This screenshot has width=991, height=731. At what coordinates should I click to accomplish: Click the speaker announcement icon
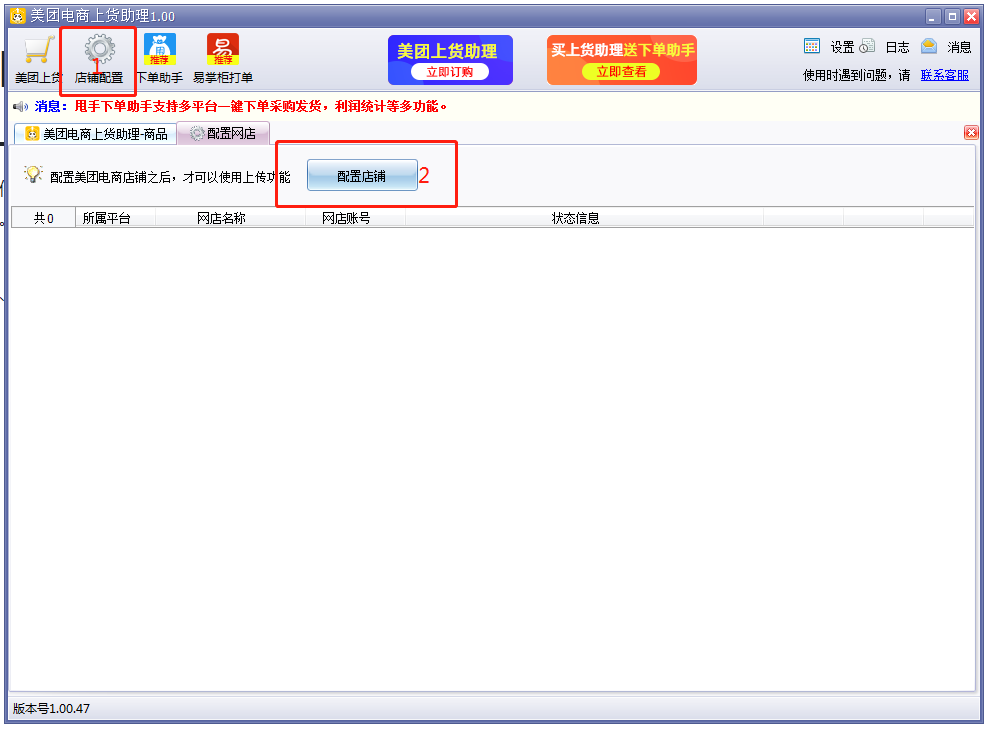click(x=20, y=106)
